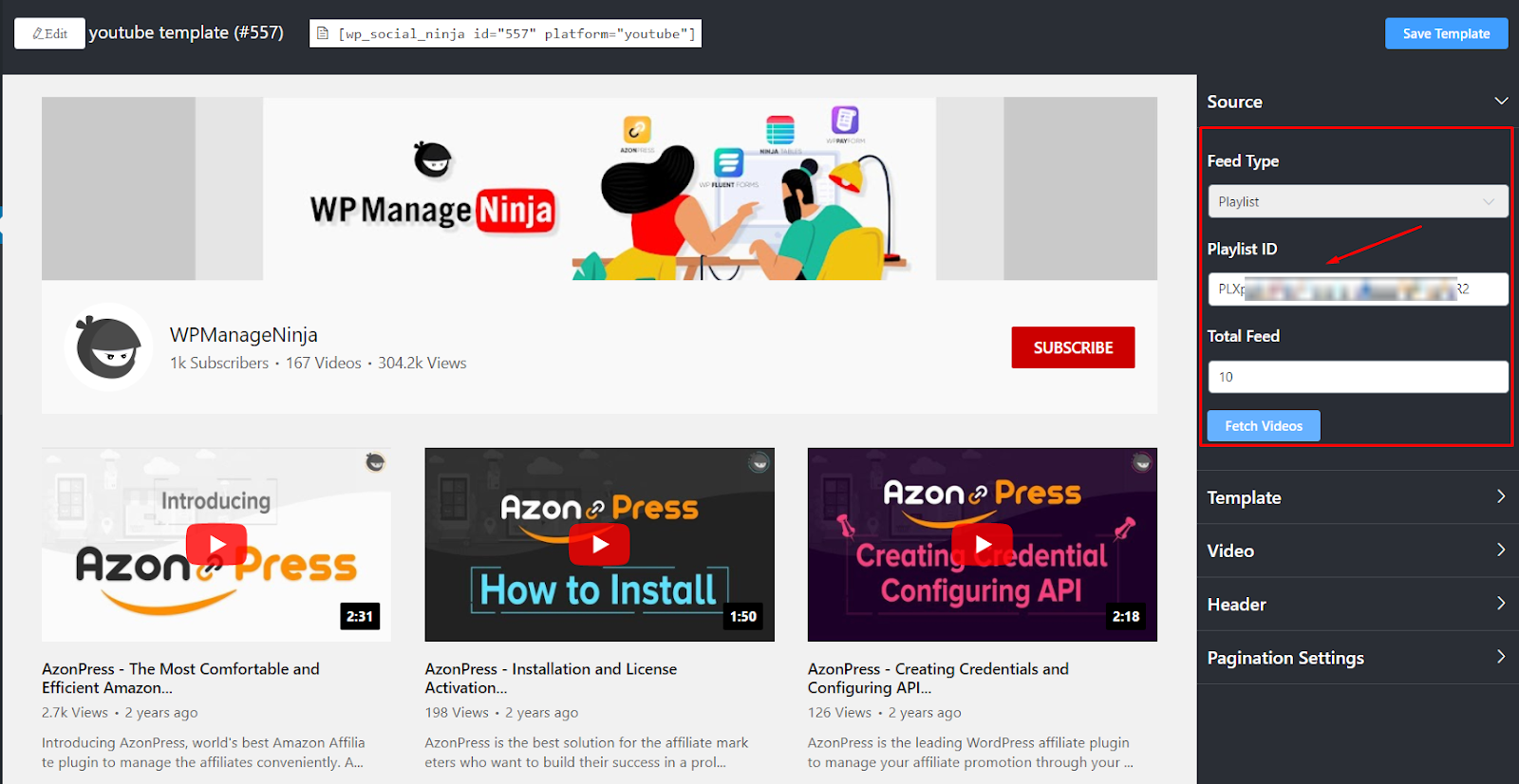Image resolution: width=1519 pixels, height=784 pixels.
Task: Click the Total Feed label
Action: coord(1244,336)
